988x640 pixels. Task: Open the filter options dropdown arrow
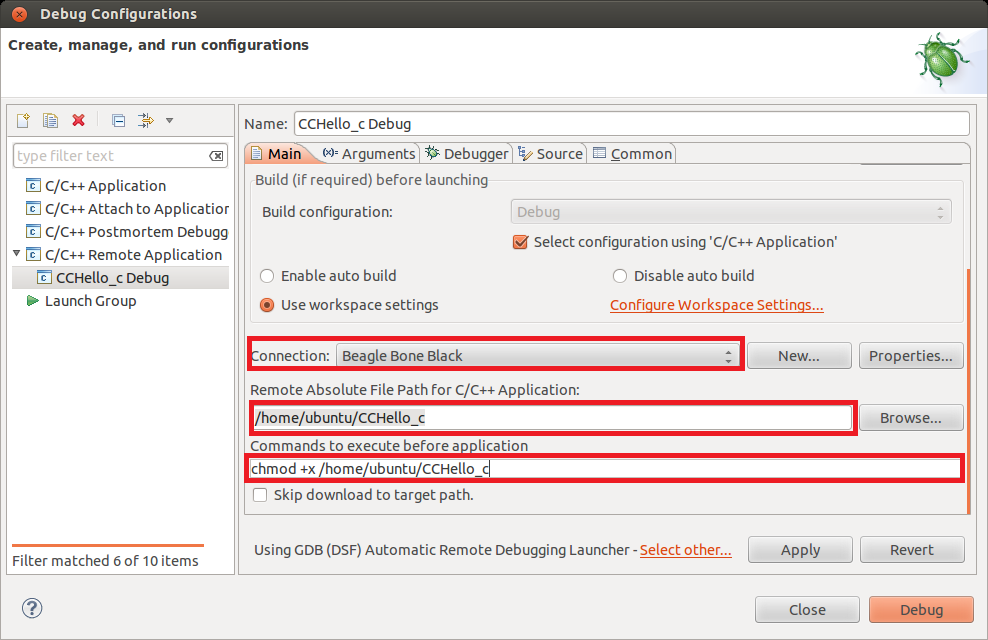tap(169, 121)
